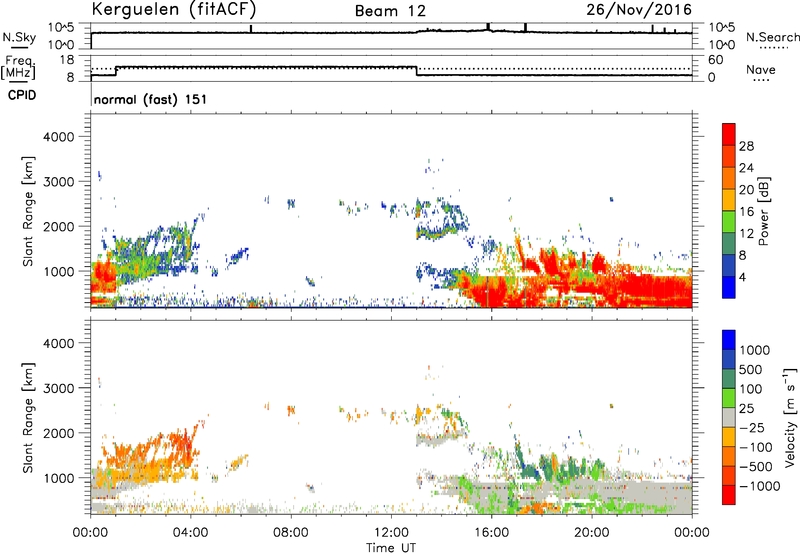Viewport: 800px width, 554px height.
Task: Click the 'Kerguelen (fitACF)' title text
Action: 173,9
